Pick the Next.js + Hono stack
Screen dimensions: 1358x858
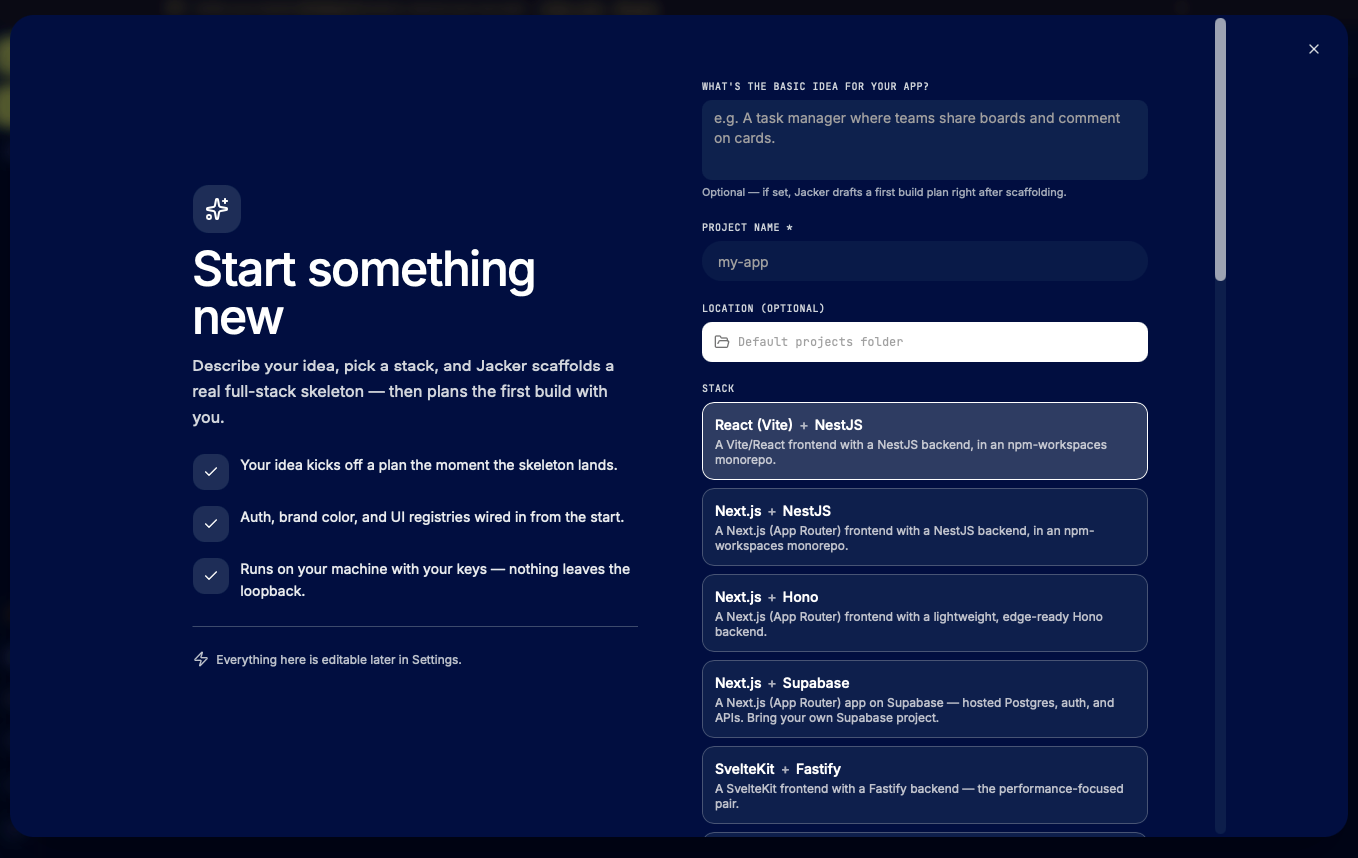[925, 613]
